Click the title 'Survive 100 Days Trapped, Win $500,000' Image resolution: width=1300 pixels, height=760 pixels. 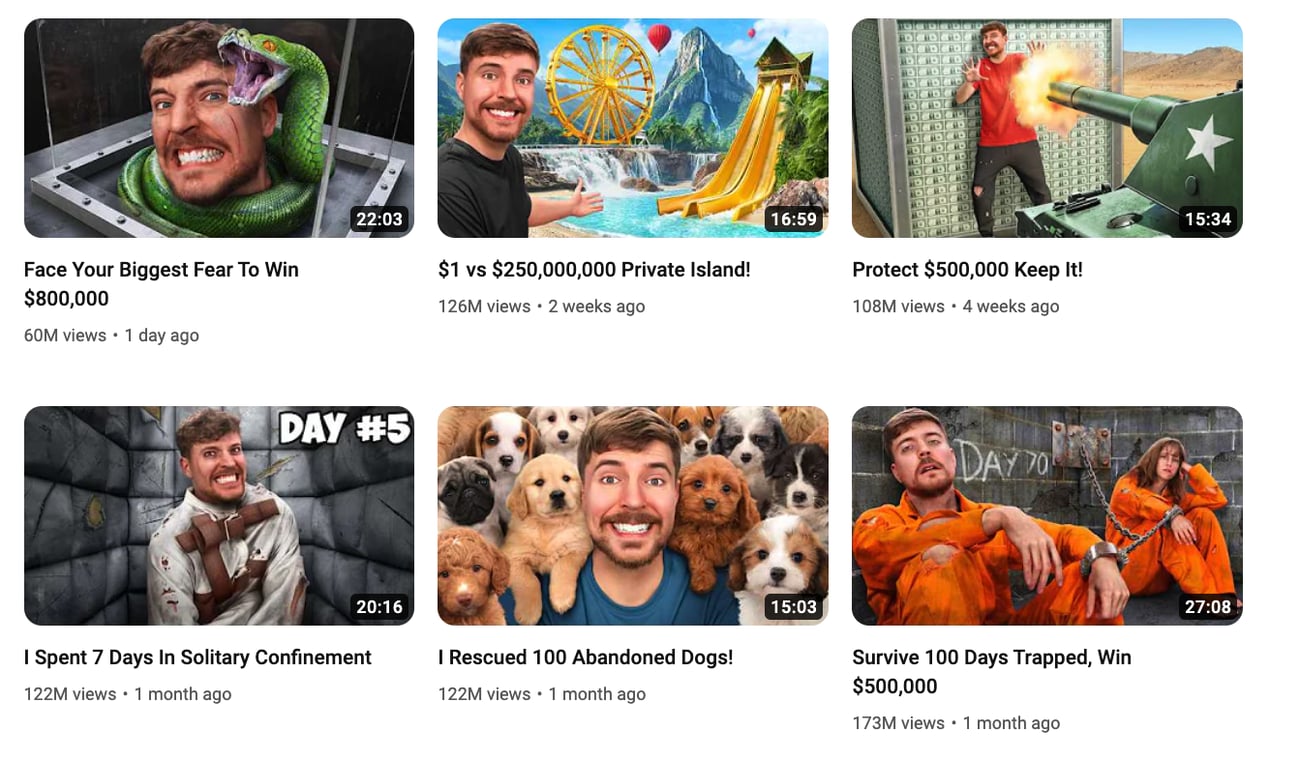[x=992, y=672]
